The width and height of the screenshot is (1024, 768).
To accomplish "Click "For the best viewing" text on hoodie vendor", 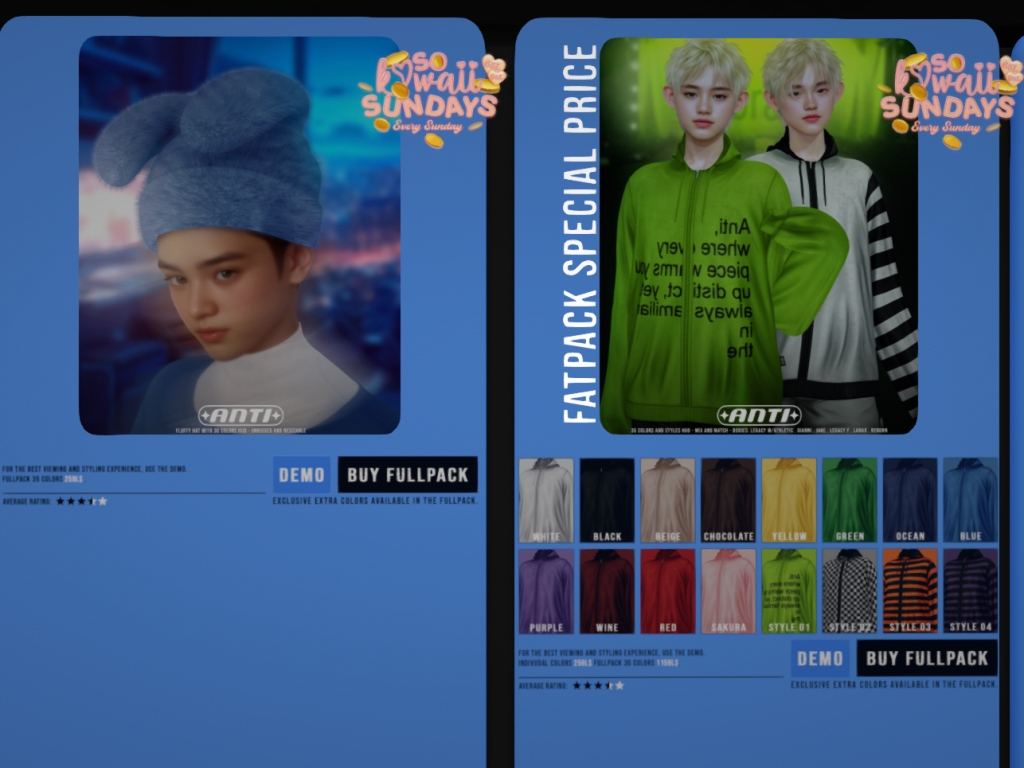I will [x=611, y=652].
